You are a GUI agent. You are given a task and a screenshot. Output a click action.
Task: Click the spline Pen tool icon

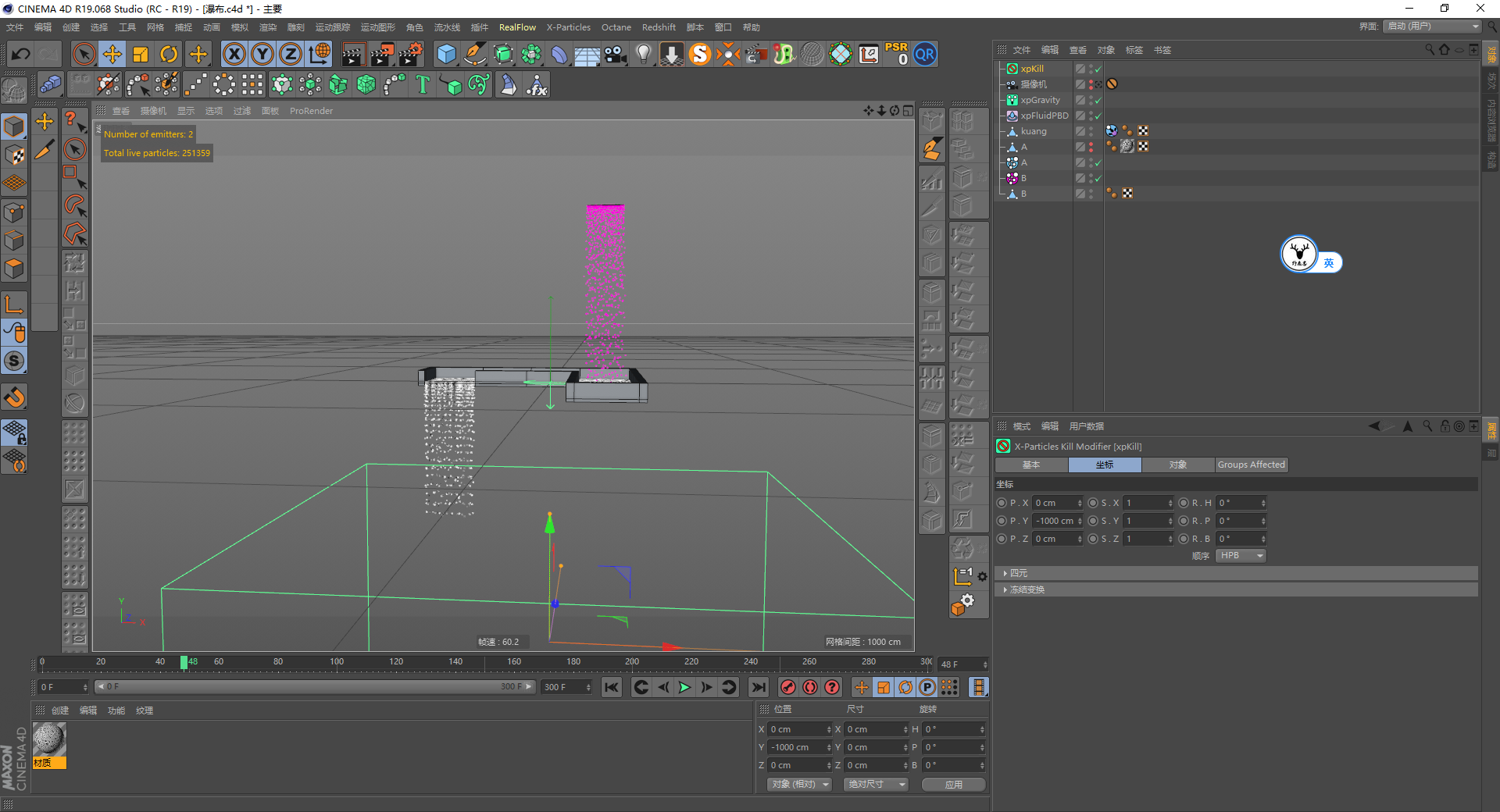coord(474,54)
